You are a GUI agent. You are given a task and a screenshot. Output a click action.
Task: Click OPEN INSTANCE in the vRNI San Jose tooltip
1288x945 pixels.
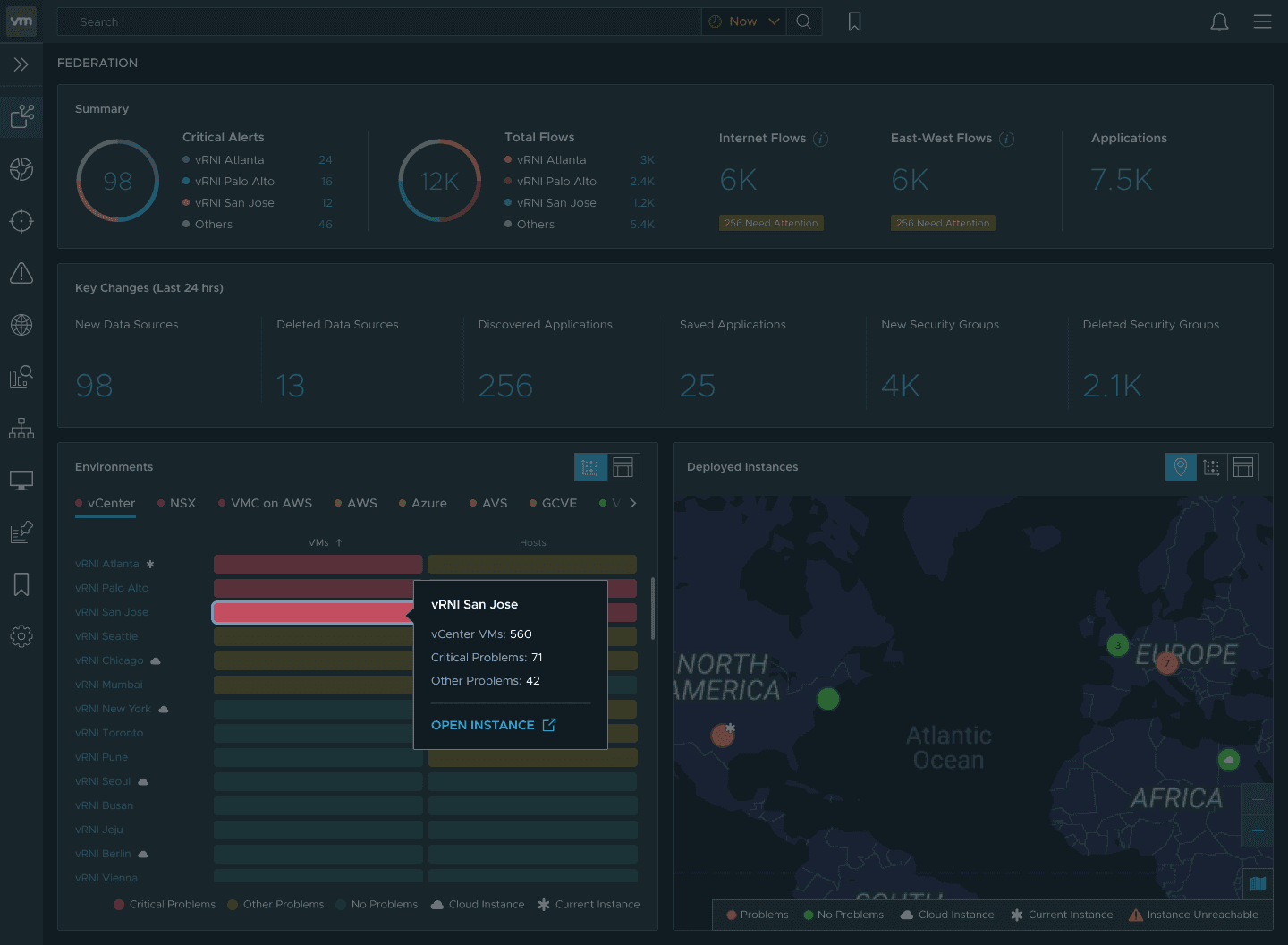pyautogui.click(x=494, y=726)
